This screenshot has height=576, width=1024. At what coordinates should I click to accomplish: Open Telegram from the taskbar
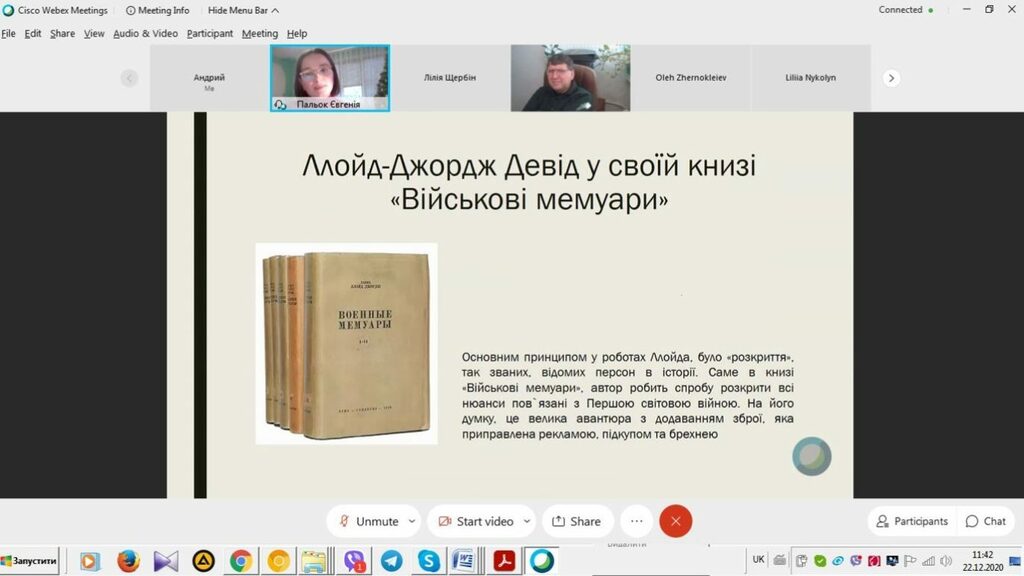(391, 561)
